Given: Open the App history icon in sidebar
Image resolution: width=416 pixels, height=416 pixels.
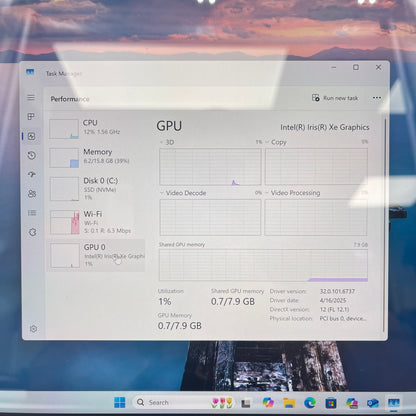Looking at the screenshot, I should [x=32, y=155].
